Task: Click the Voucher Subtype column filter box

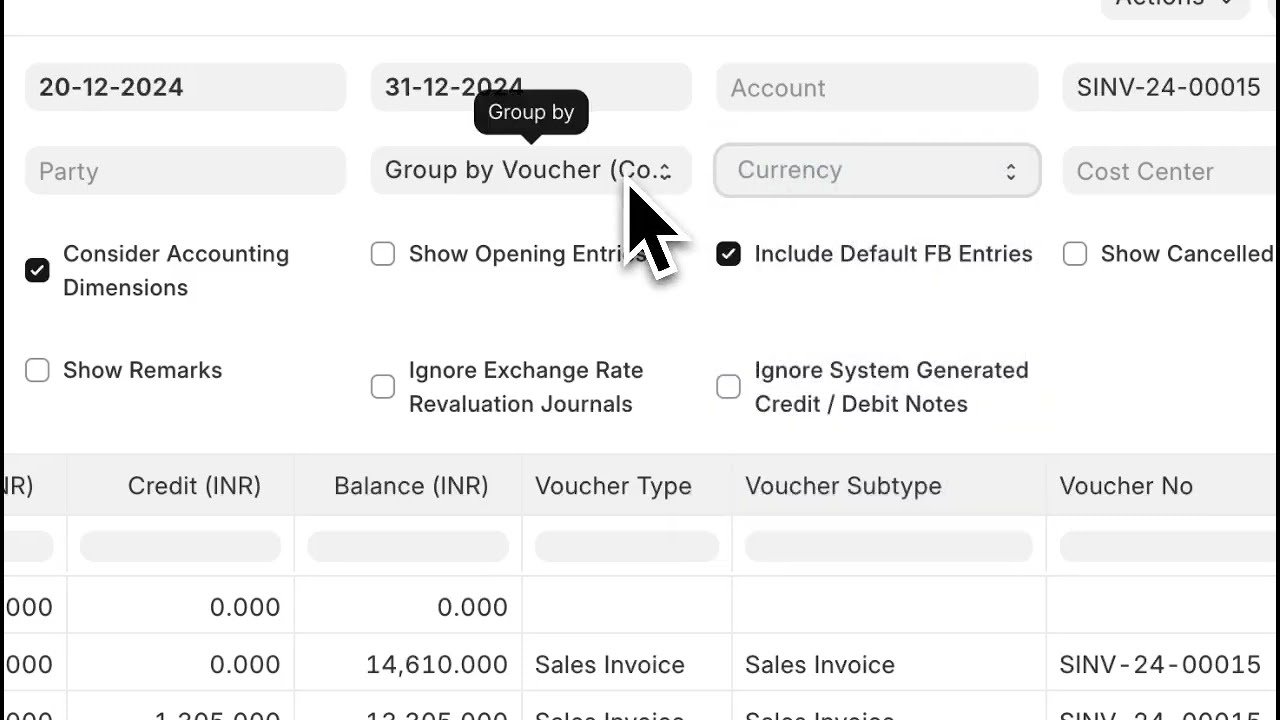Action: point(888,546)
